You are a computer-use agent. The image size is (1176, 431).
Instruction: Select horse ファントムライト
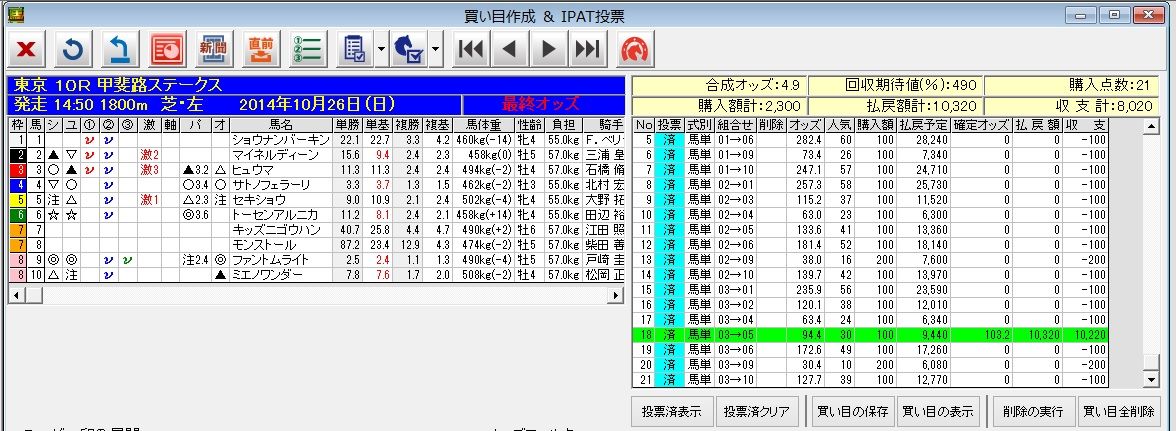coord(280,260)
